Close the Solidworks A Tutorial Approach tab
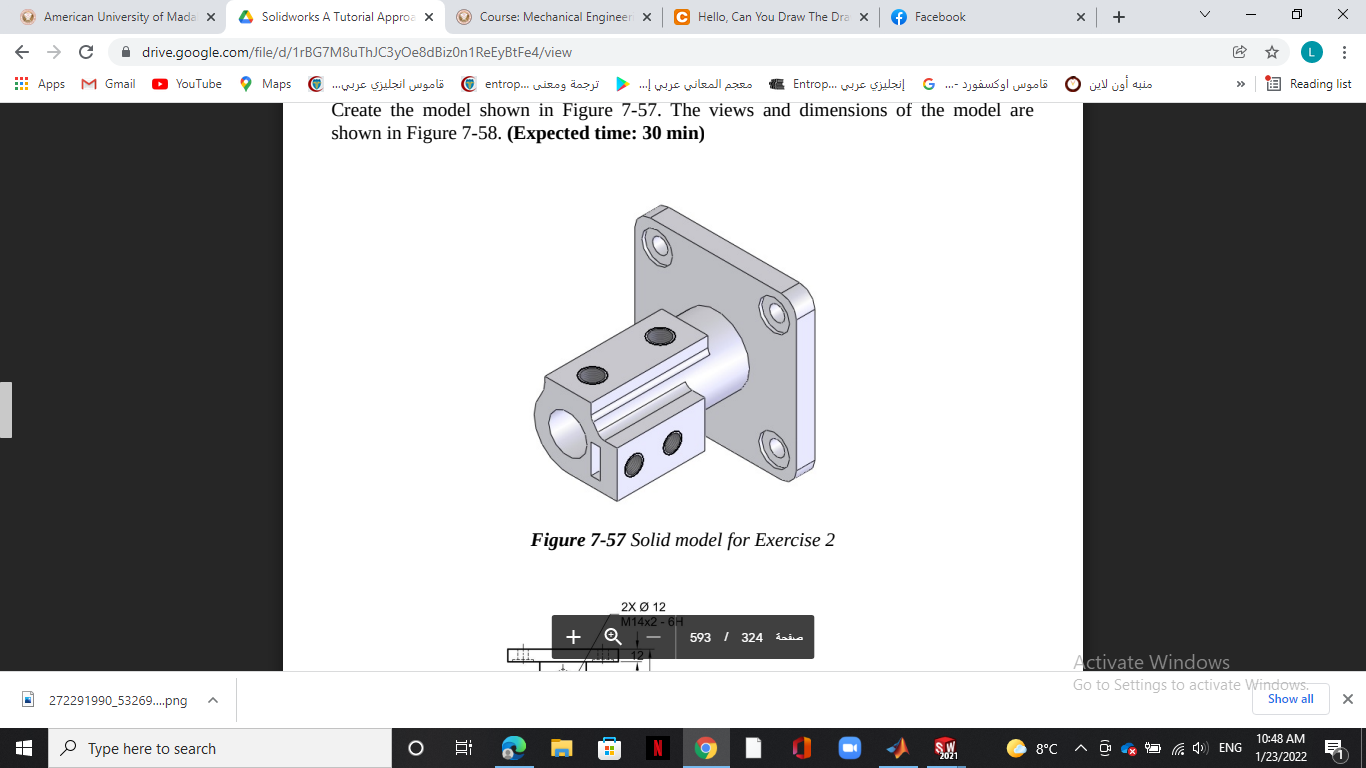The image size is (1366, 768). 429,17
